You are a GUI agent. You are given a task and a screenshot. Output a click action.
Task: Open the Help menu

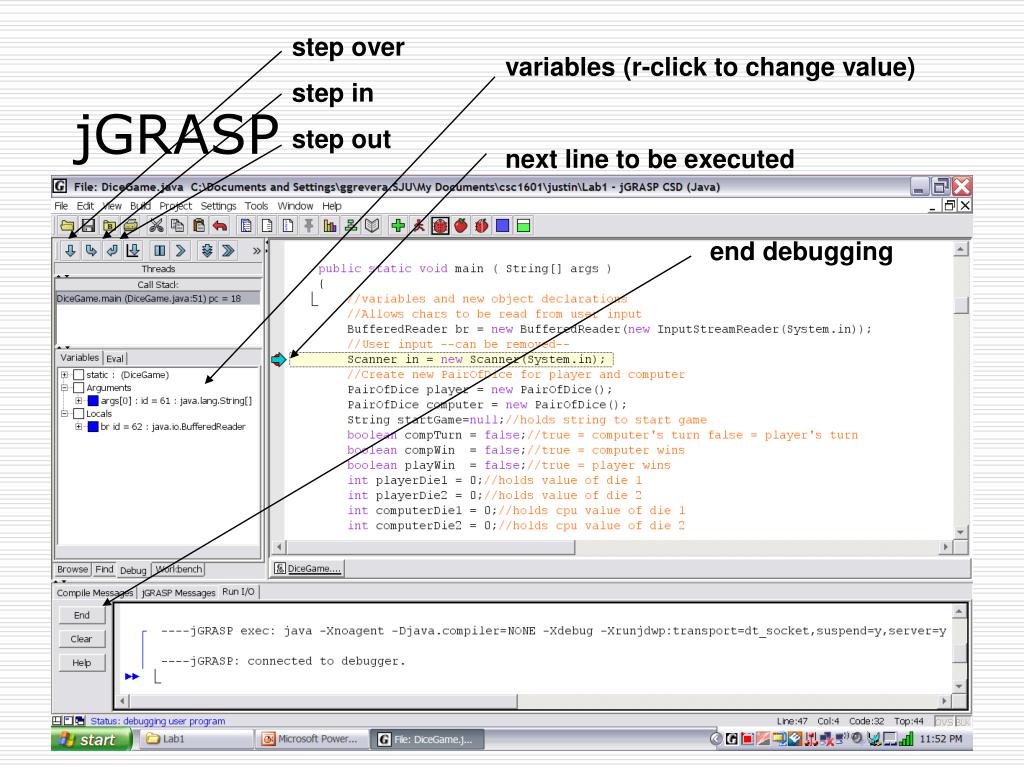click(332, 206)
